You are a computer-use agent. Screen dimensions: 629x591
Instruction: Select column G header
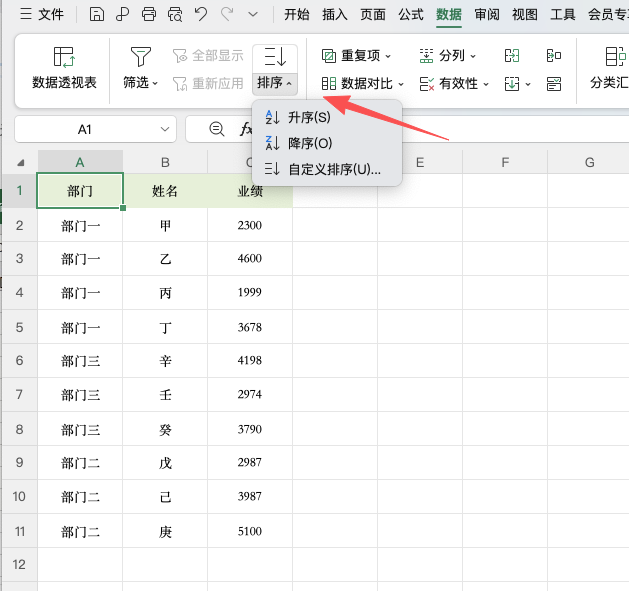pos(589,162)
